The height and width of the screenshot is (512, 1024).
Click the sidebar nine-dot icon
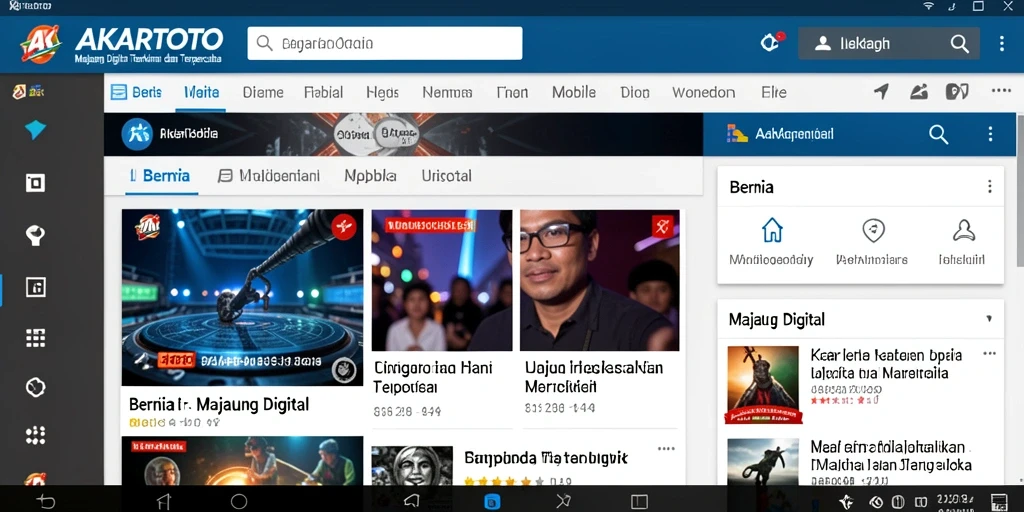[x=35, y=435]
